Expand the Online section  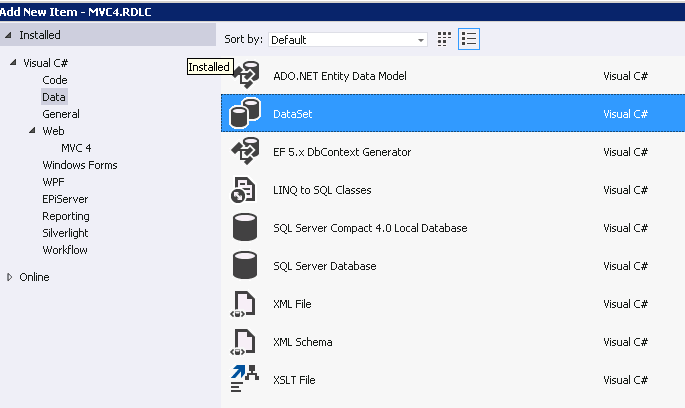pyautogui.click(x=9, y=277)
